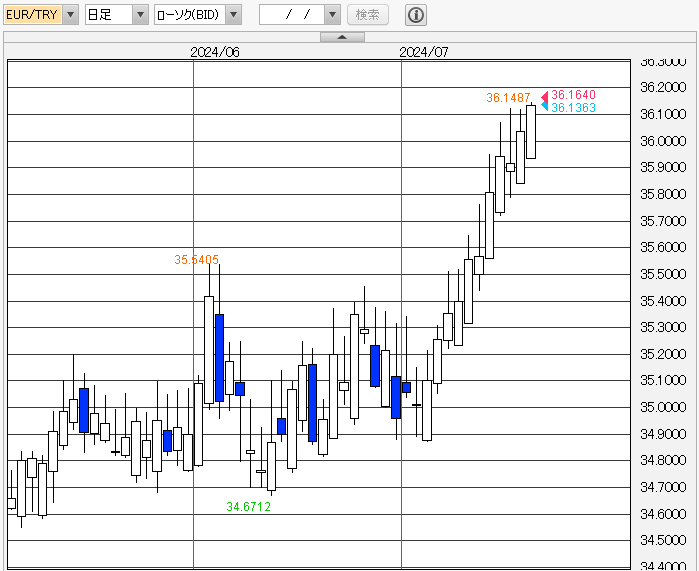Click the 36.1487 high price label
This screenshot has height=571, width=699.
click(x=508, y=98)
